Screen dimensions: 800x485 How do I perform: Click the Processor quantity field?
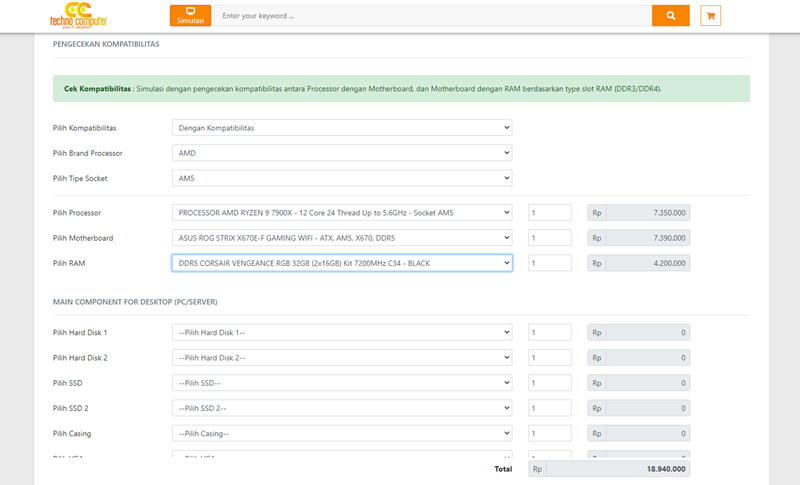[549, 213]
